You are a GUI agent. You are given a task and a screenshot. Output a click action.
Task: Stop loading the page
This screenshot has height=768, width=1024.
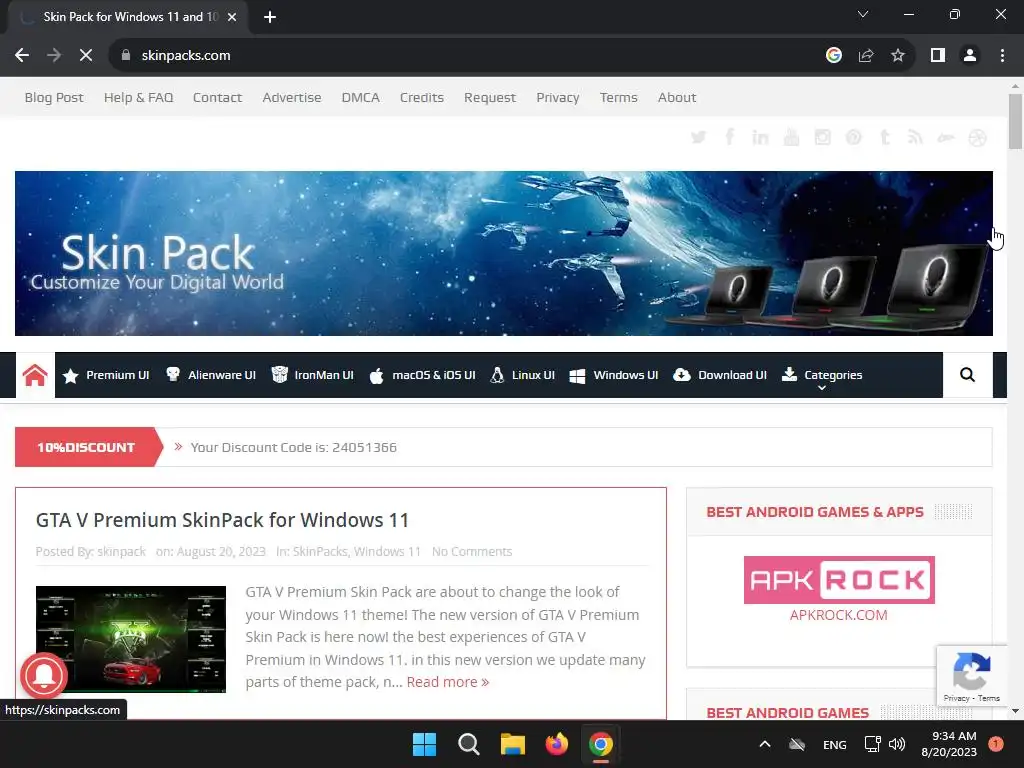[86, 56]
